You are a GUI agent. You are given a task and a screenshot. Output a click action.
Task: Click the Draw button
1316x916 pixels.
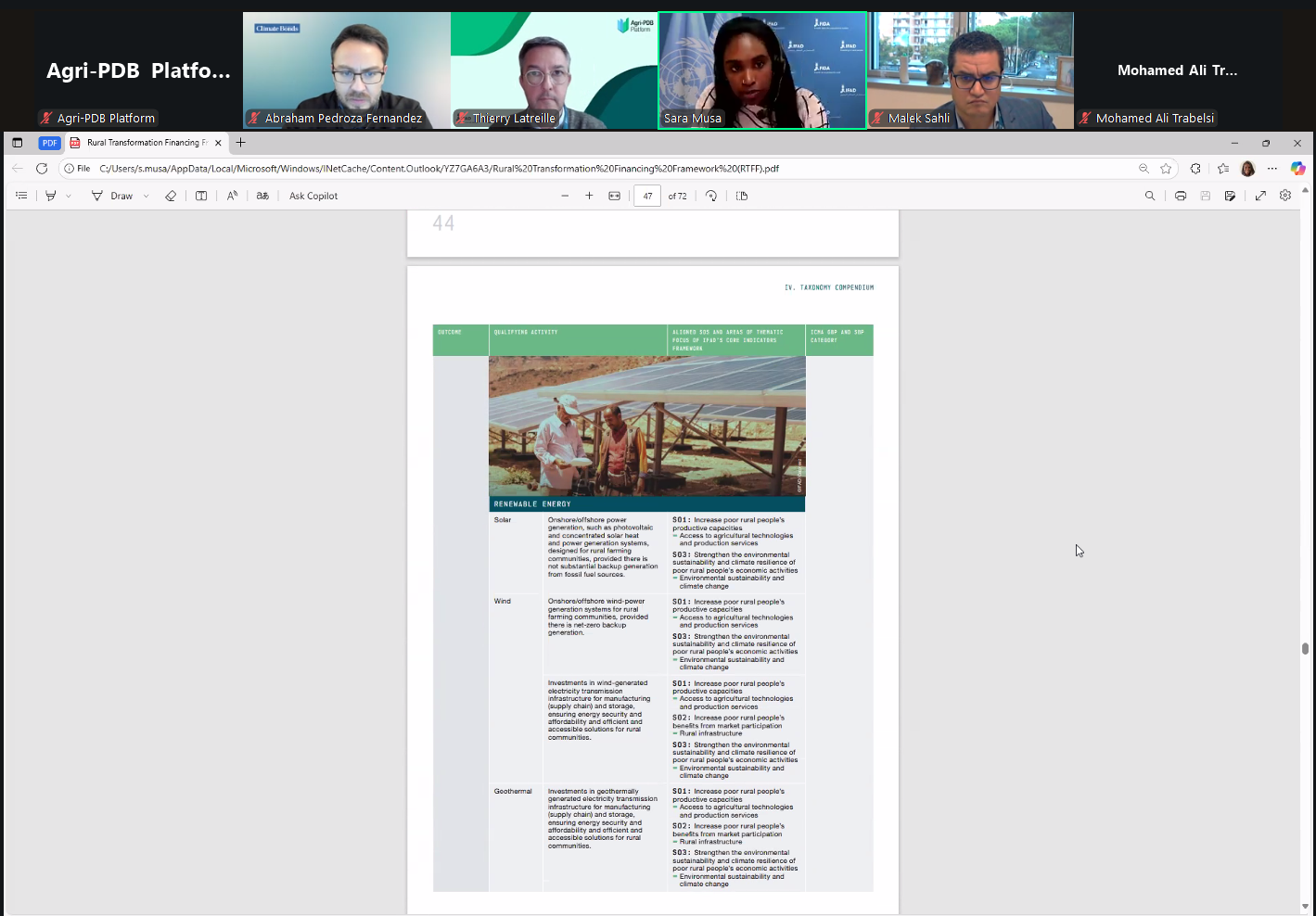coord(112,196)
